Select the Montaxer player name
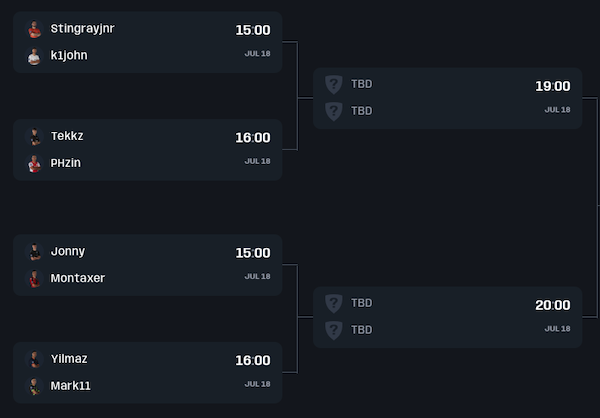The height and width of the screenshot is (418, 600). point(78,278)
